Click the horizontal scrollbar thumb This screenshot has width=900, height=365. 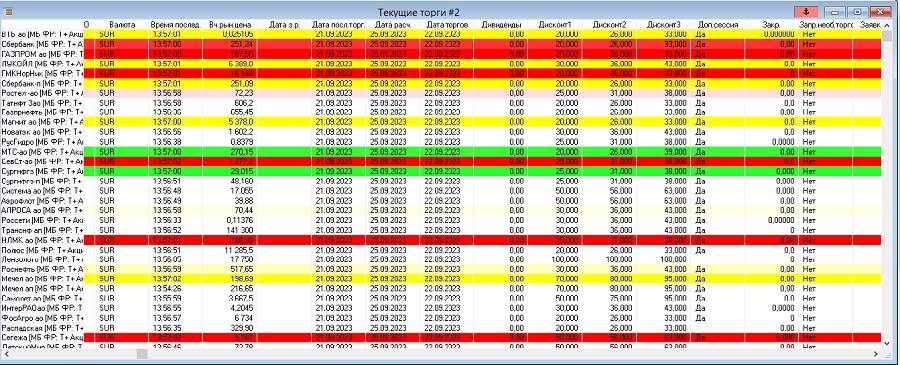click(x=141, y=354)
